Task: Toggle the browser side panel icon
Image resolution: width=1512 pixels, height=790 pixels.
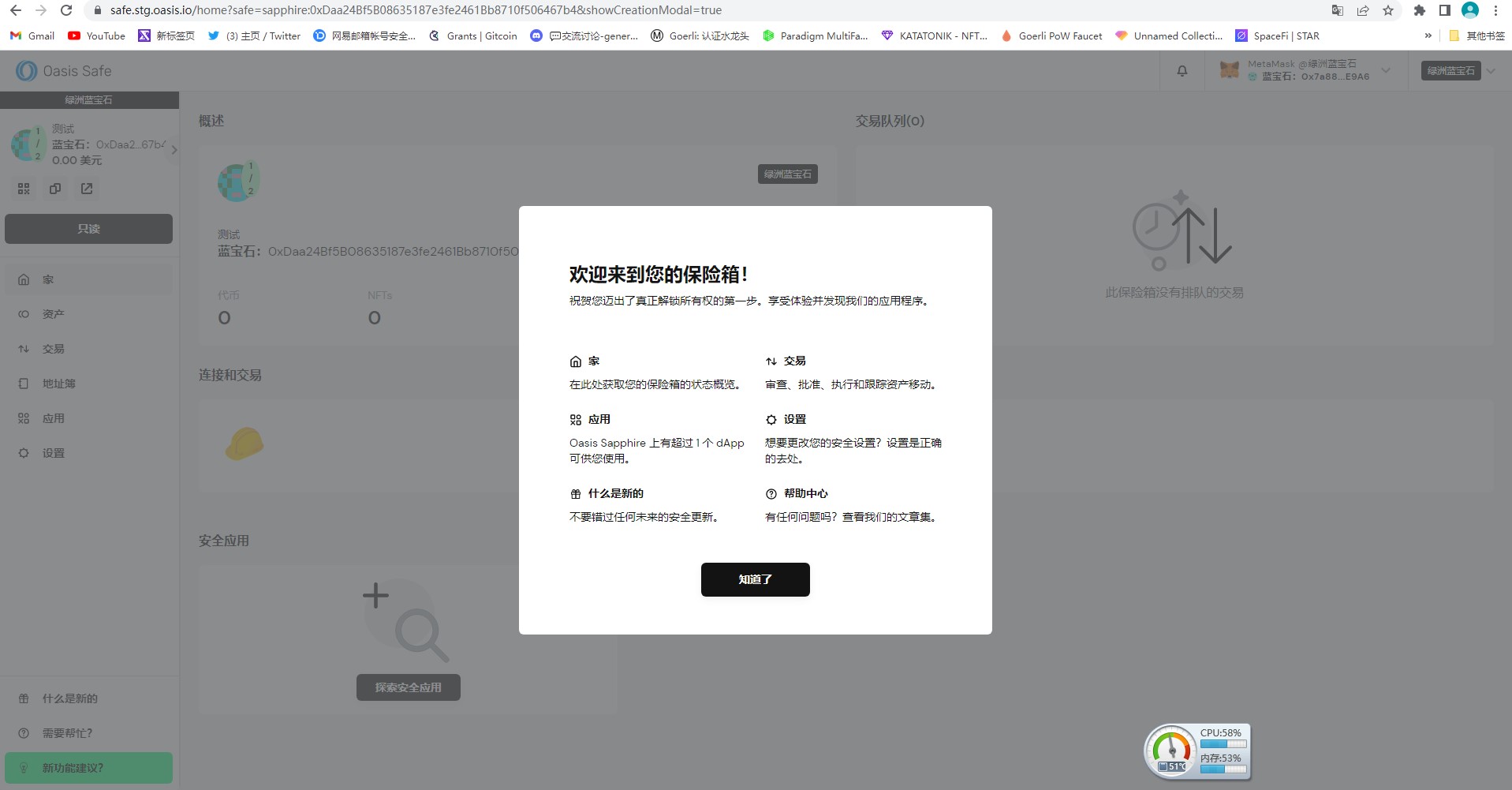Action: pyautogui.click(x=1444, y=10)
